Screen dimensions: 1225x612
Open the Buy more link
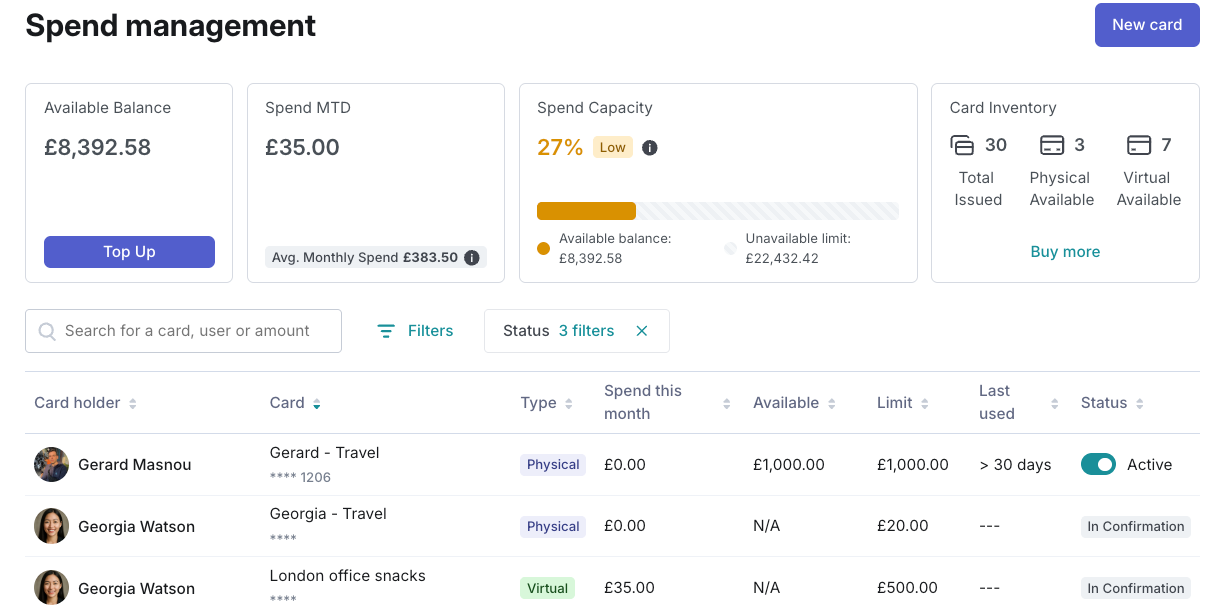click(1065, 252)
